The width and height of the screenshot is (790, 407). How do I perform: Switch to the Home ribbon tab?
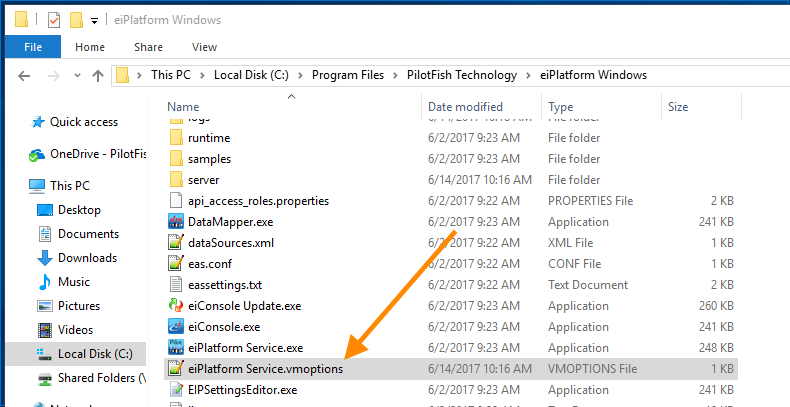click(x=90, y=47)
